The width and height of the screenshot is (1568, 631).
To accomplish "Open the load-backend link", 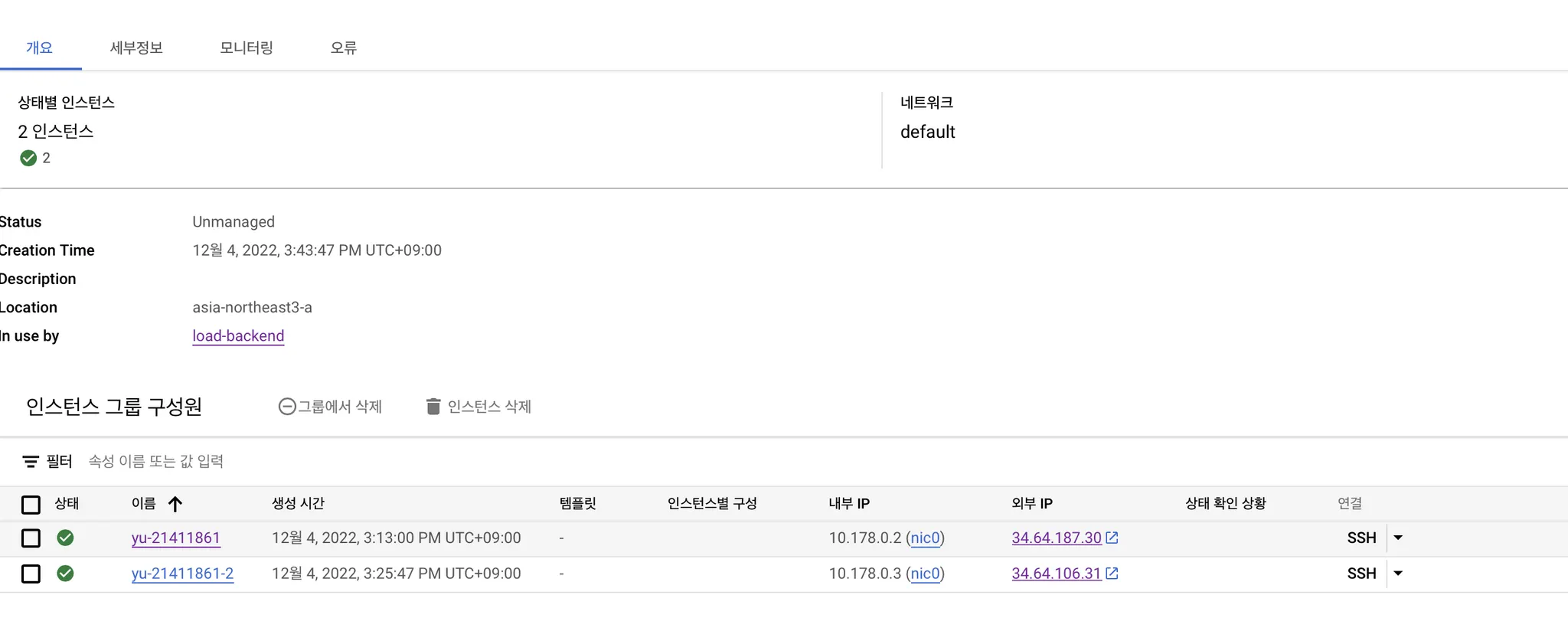I will (238, 336).
